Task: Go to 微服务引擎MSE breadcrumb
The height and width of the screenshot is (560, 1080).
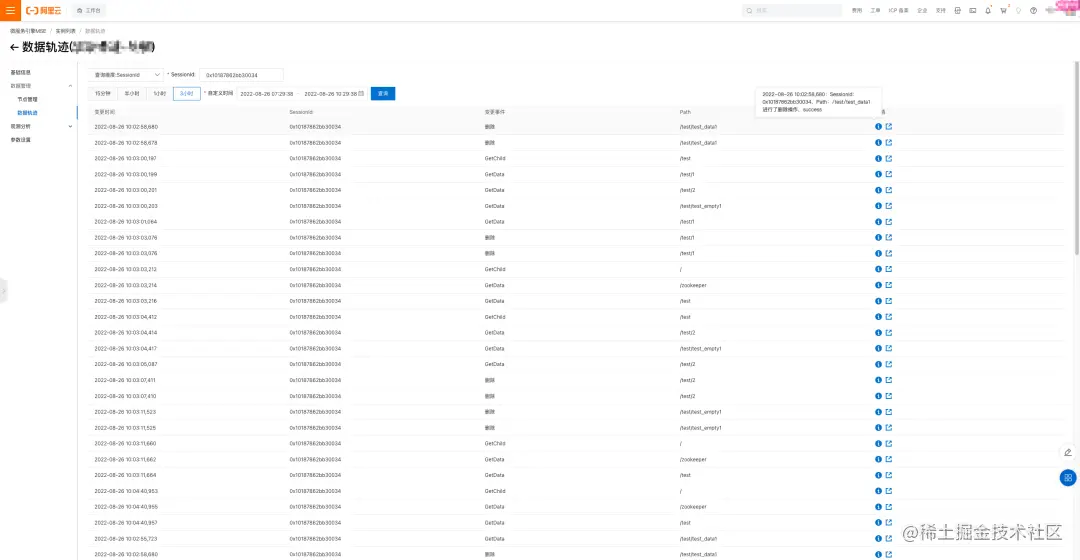Action: (x=28, y=31)
